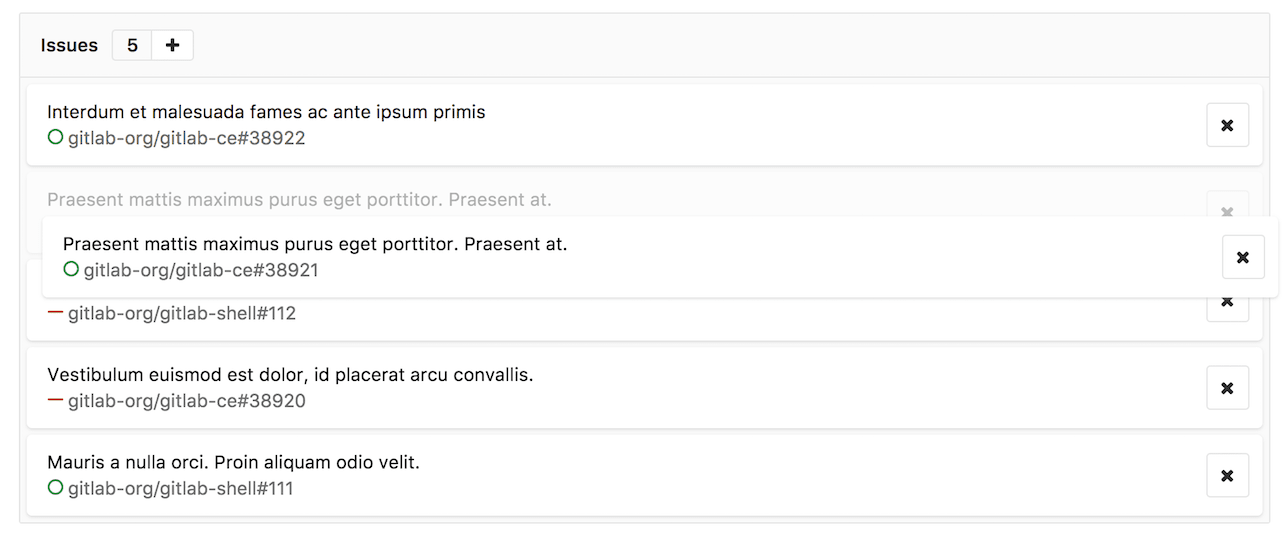The width and height of the screenshot is (1288, 536).
Task: Click the open status icon of gitlab-ce#38922
Action: pyautogui.click(x=56, y=137)
